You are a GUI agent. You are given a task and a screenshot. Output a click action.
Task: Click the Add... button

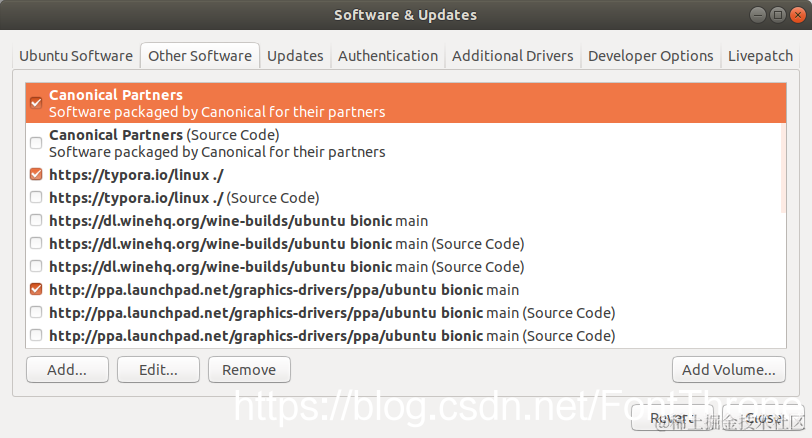pos(67,370)
